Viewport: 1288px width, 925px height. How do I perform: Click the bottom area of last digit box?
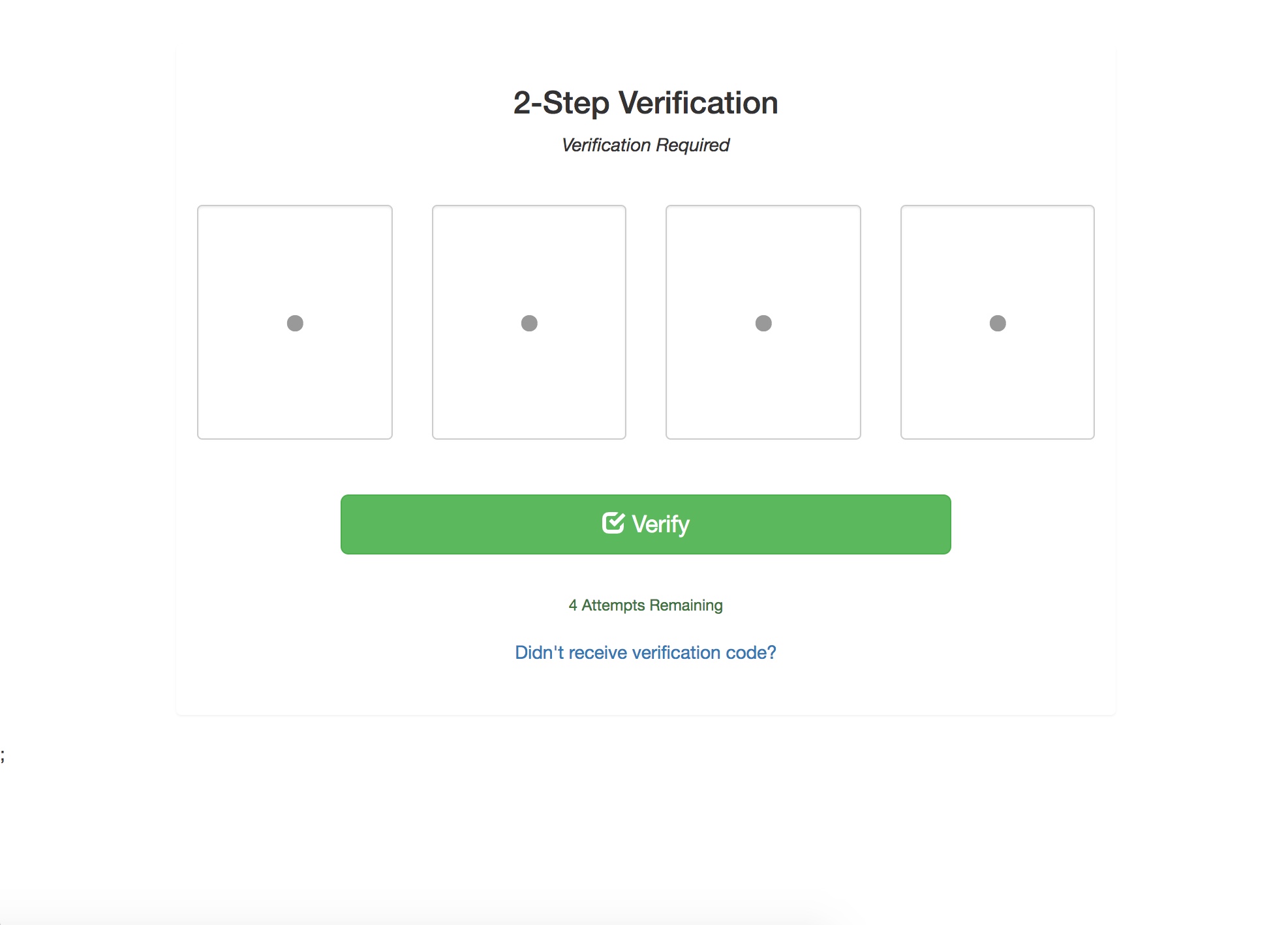tap(998, 417)
